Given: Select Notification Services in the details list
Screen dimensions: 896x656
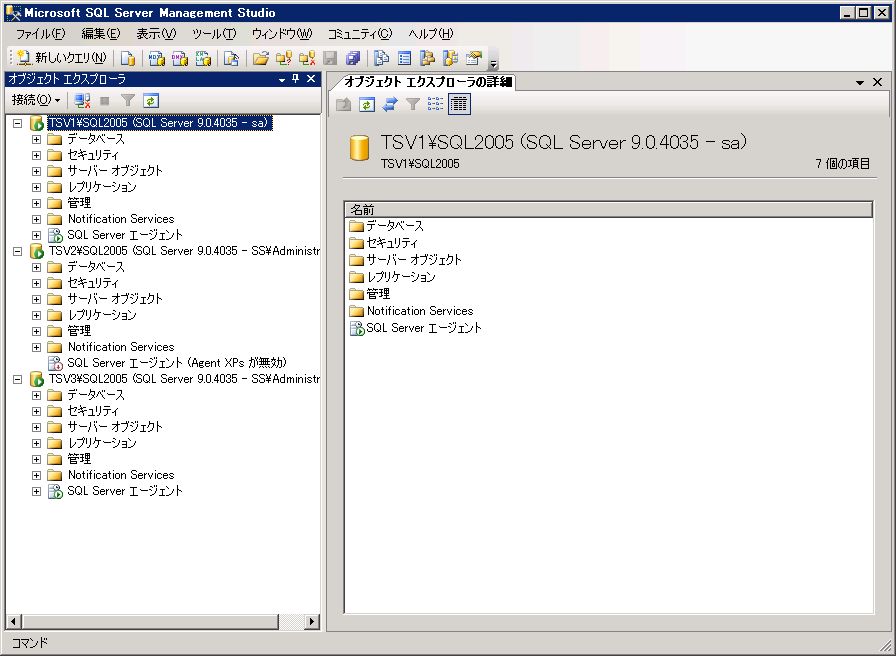Looking at the screenshot, I should coord(420,311).
